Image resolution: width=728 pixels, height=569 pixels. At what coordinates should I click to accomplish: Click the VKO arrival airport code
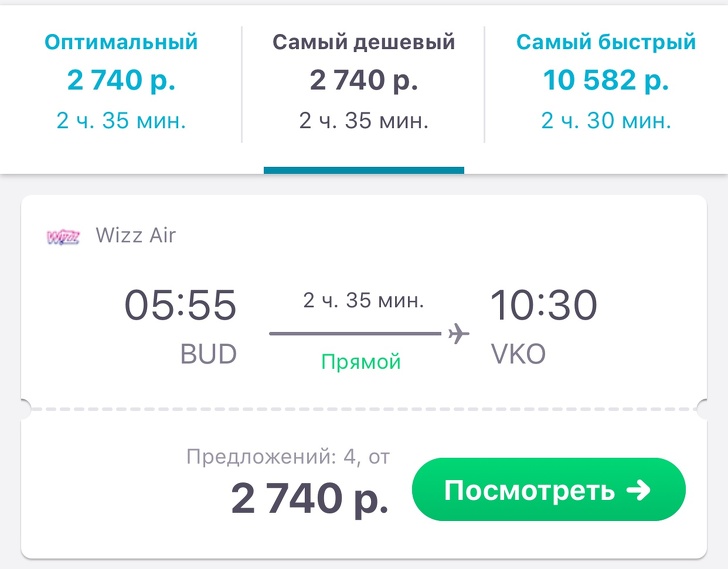tap(518, 355)
